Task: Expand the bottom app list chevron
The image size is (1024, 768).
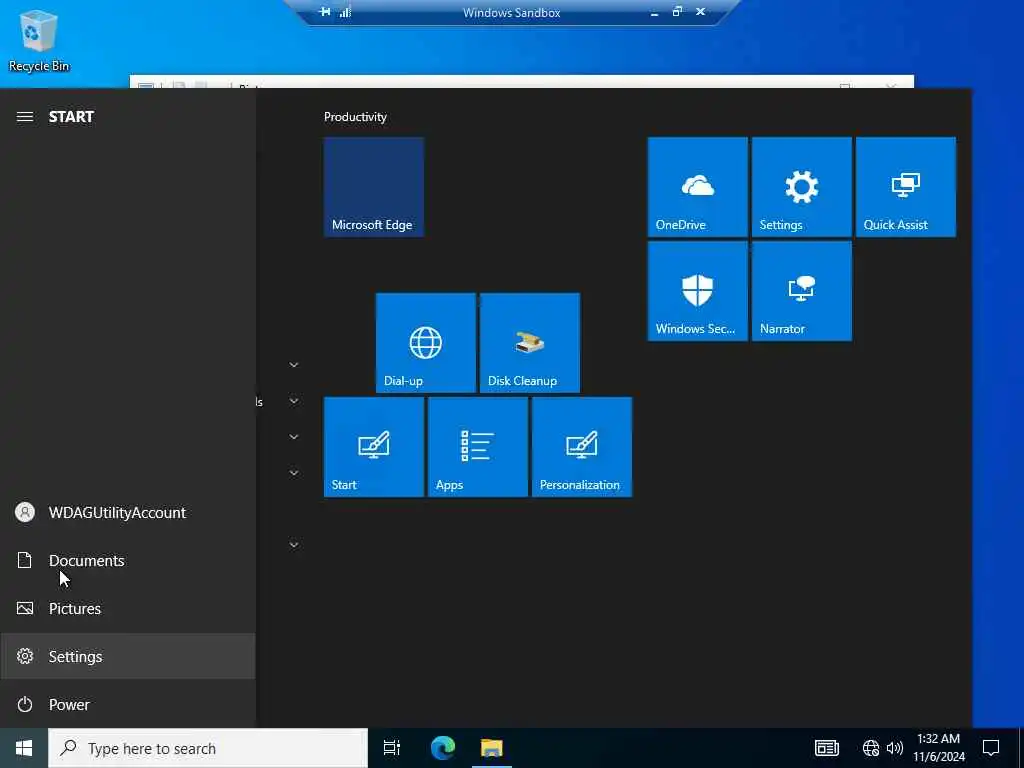Action: pos(294,545)
